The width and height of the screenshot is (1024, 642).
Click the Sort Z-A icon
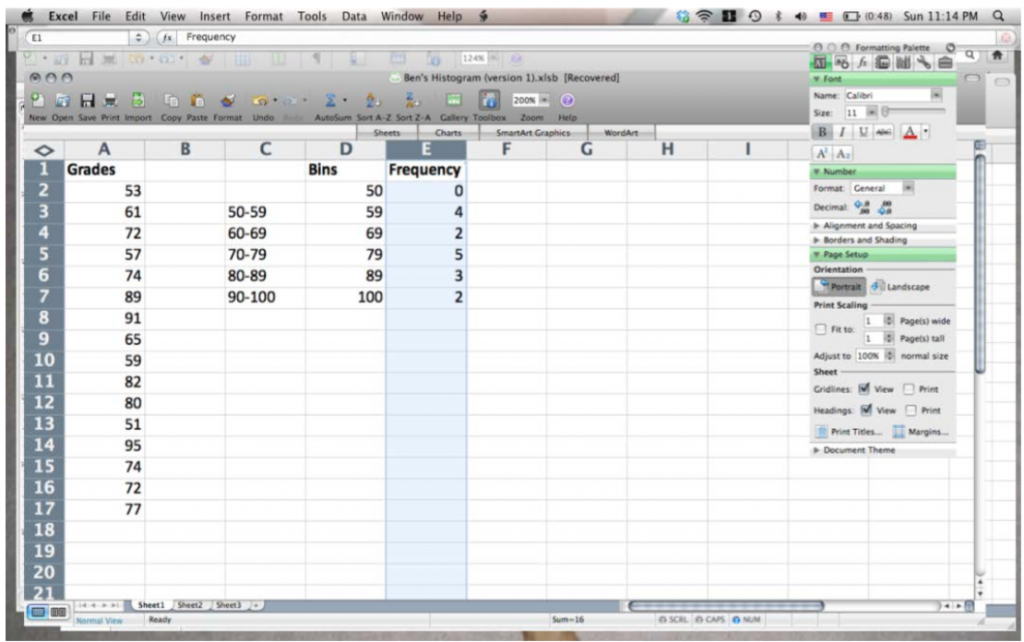click(411, 101)
